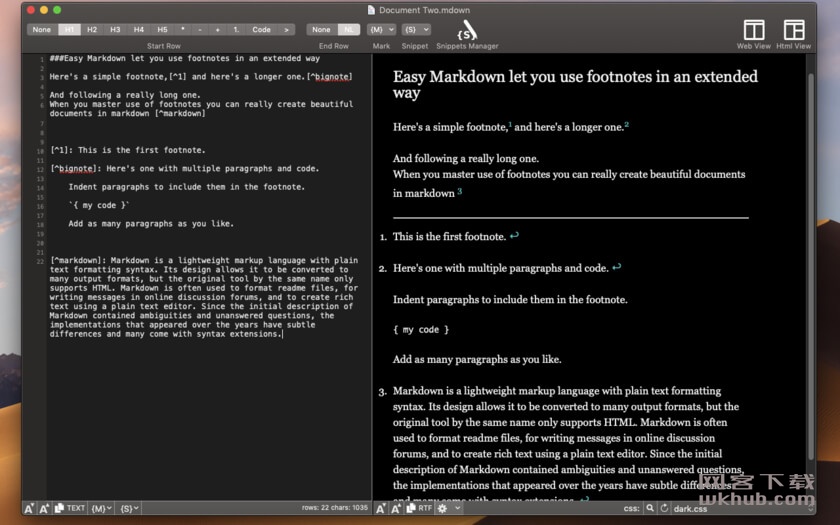Click 'And following a really long one.' in editor
This screenshot has height=525, width=840.
125,95
